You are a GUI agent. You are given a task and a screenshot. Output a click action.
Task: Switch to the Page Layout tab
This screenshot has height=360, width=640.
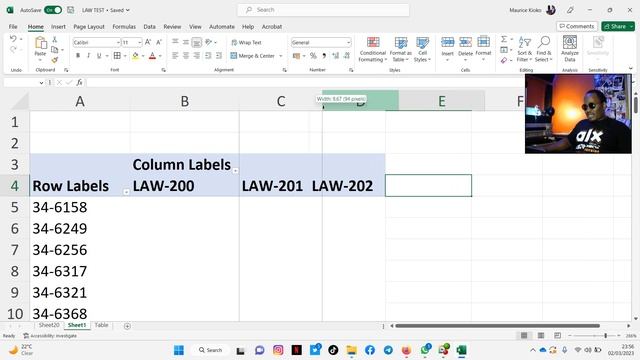89,27
